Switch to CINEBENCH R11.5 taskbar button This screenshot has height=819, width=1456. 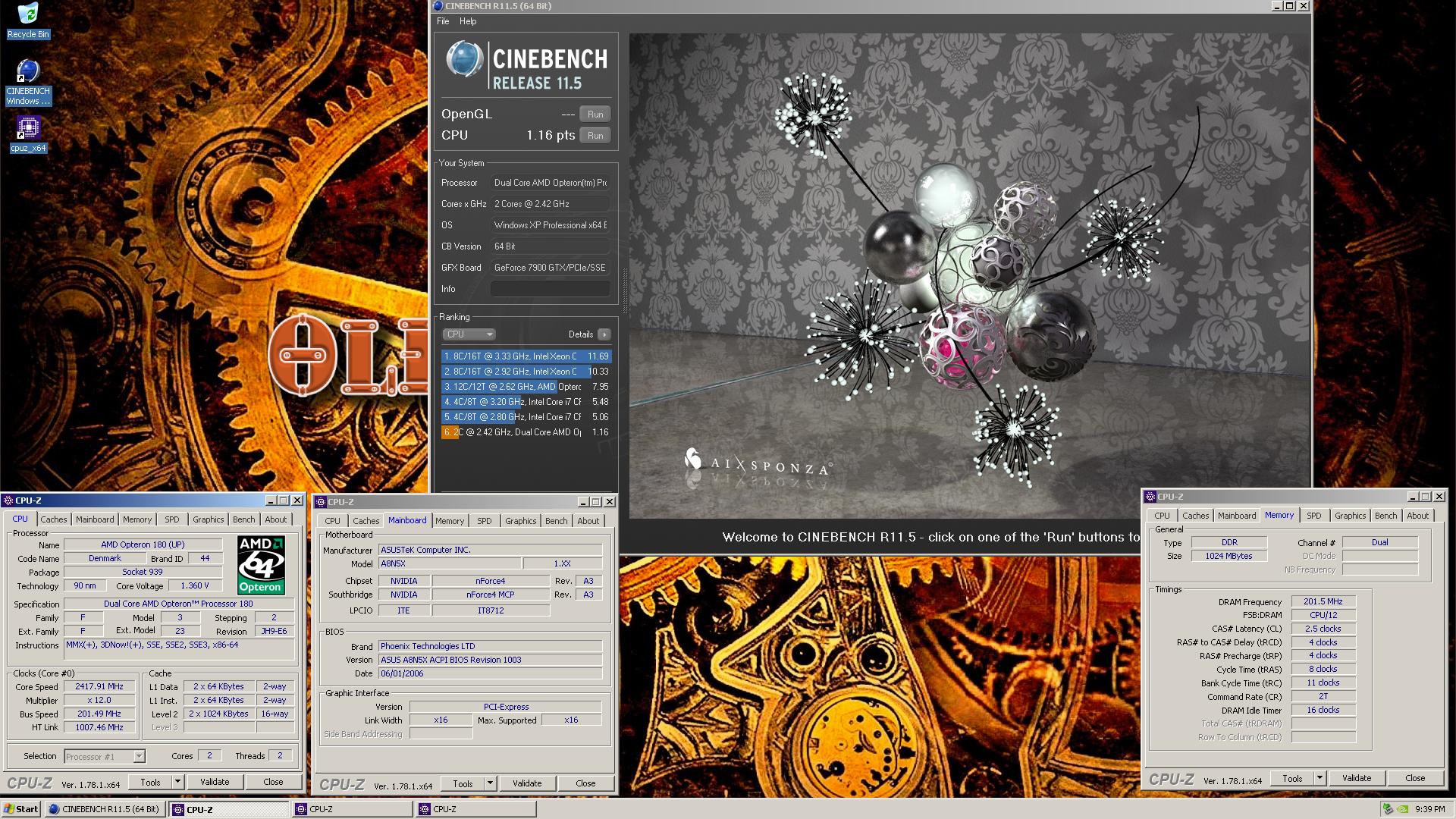(x=105, y=809)
